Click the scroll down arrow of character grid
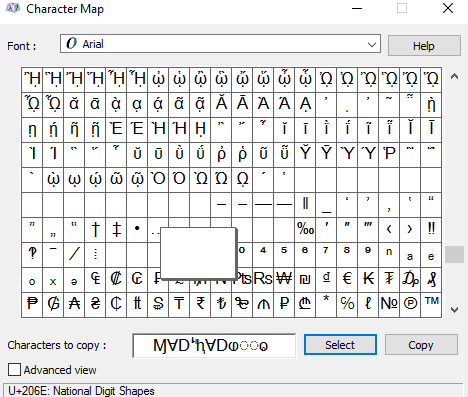468x397 pixels. tap(454, 310)
